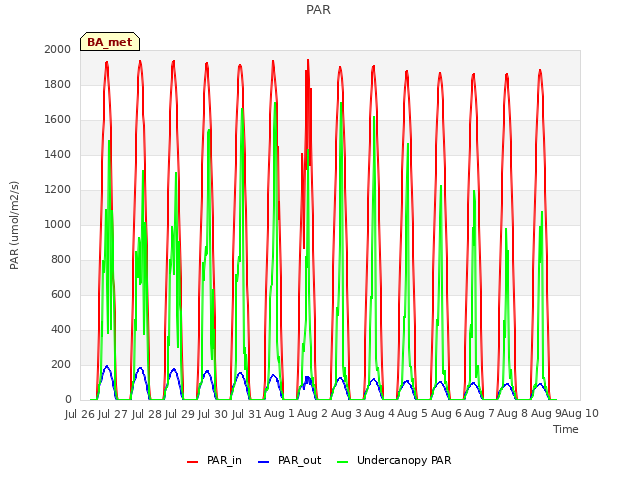
Task: Click the Aug 10 x-axis date label
Action: click(x=580, y=414)
